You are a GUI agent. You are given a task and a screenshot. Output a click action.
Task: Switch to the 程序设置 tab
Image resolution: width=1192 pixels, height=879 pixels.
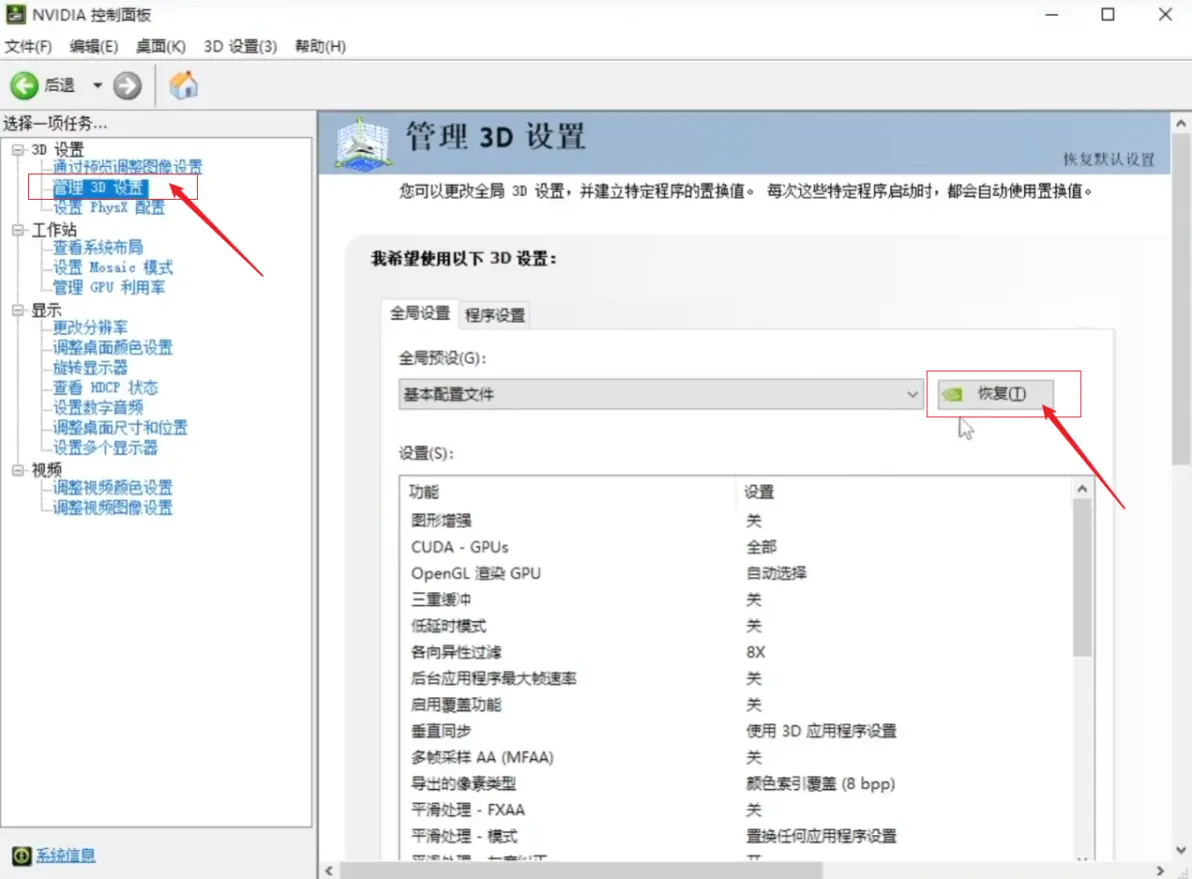coord(495,315)
